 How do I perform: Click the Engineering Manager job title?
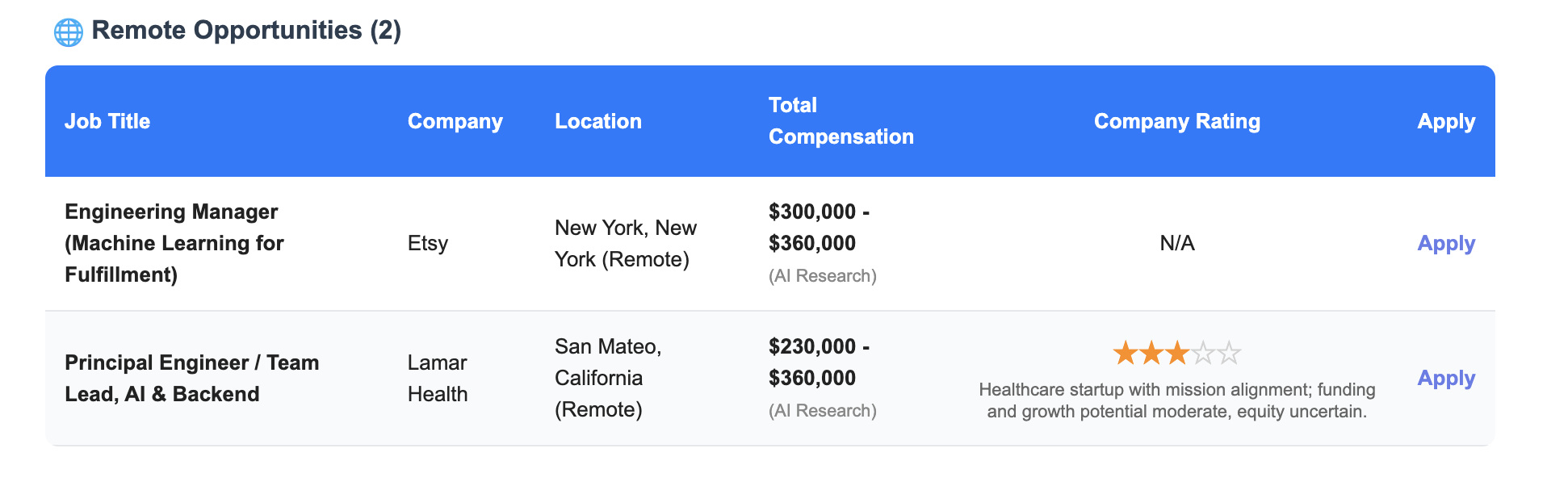pos(174,243)
